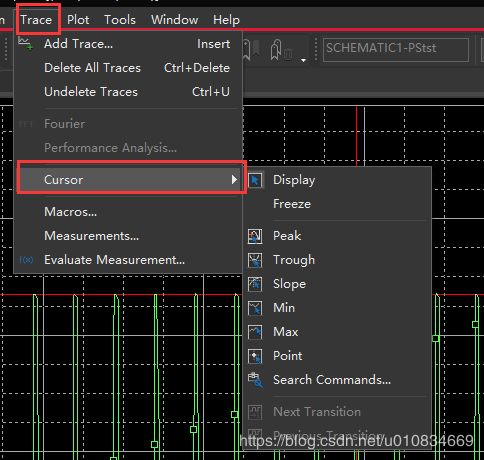Choose Delete All Traces
Screen dimensions: 484x460
coord(137,68)
